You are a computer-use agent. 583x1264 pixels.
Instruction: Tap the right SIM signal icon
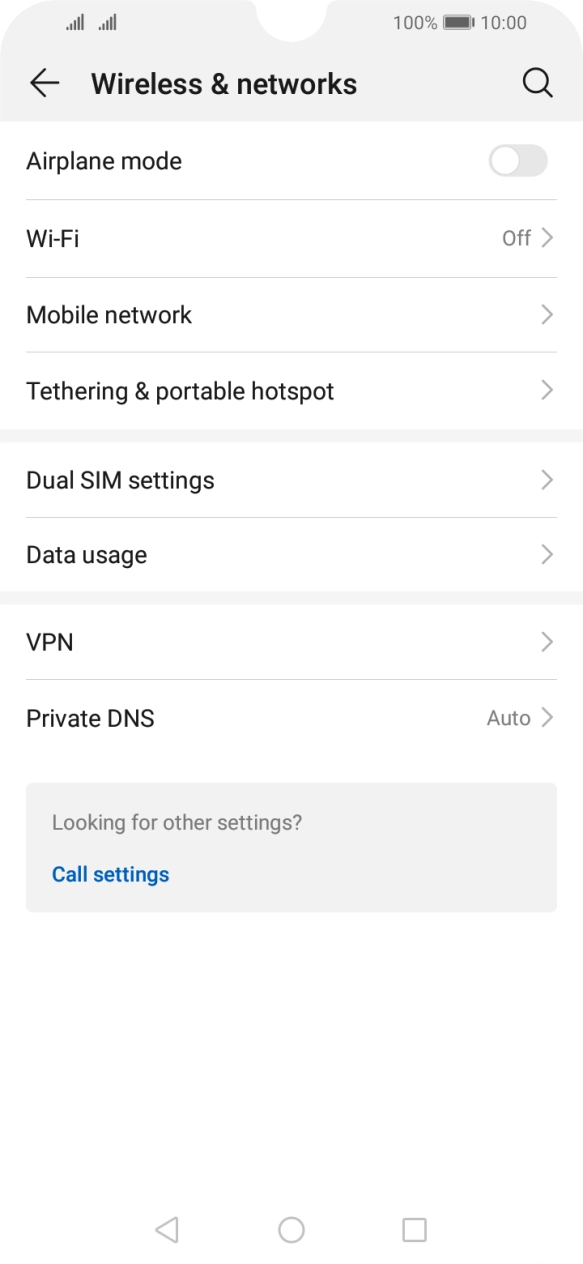tap(106, 21)
